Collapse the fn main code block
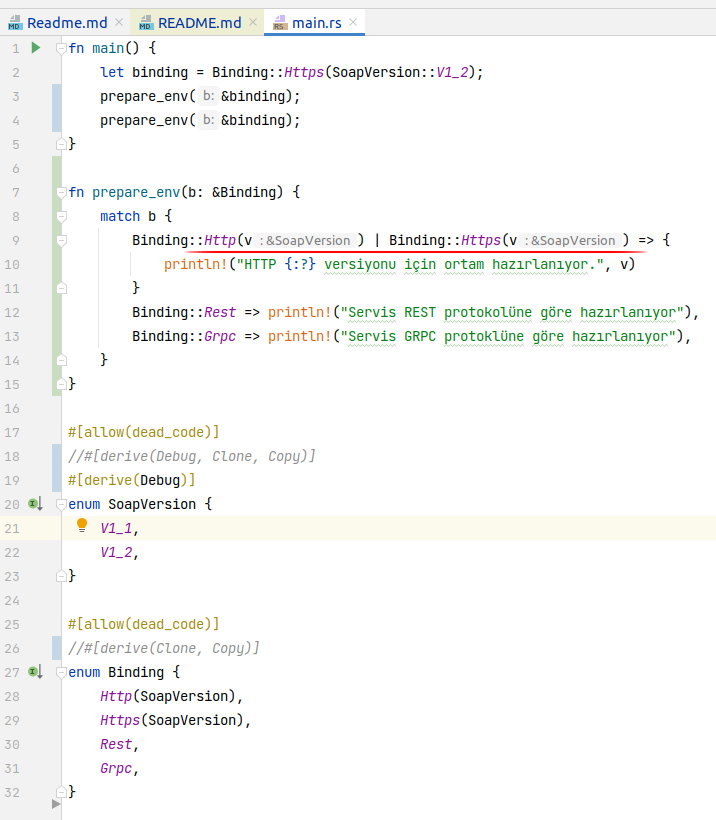Viewport: 716px width, 820px height. coord(62,48)
